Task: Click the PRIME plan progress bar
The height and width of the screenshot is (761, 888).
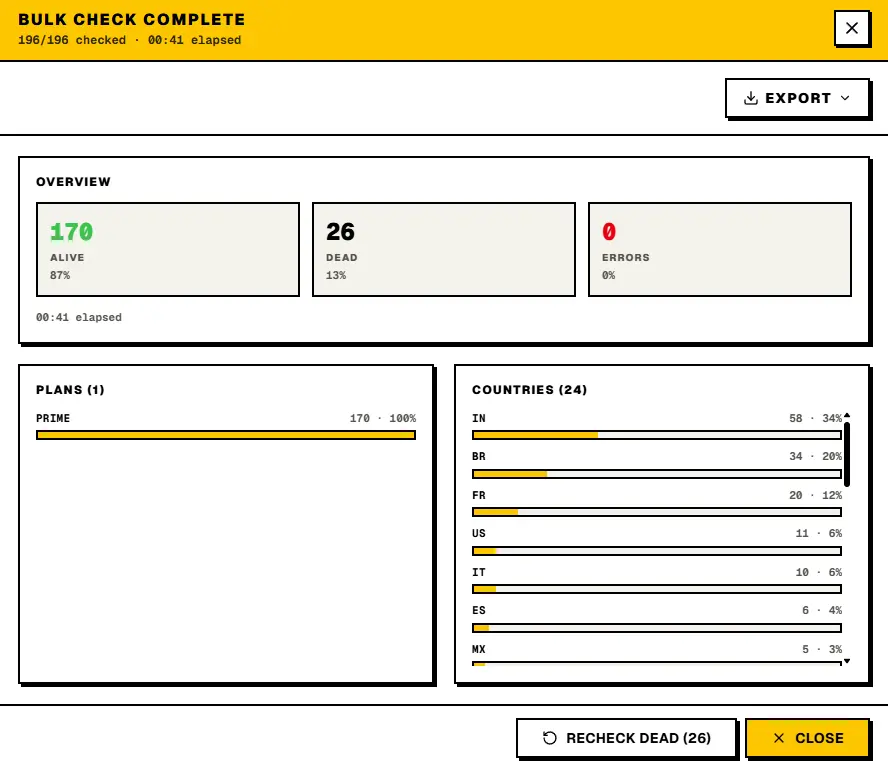Action: (226, 435)
